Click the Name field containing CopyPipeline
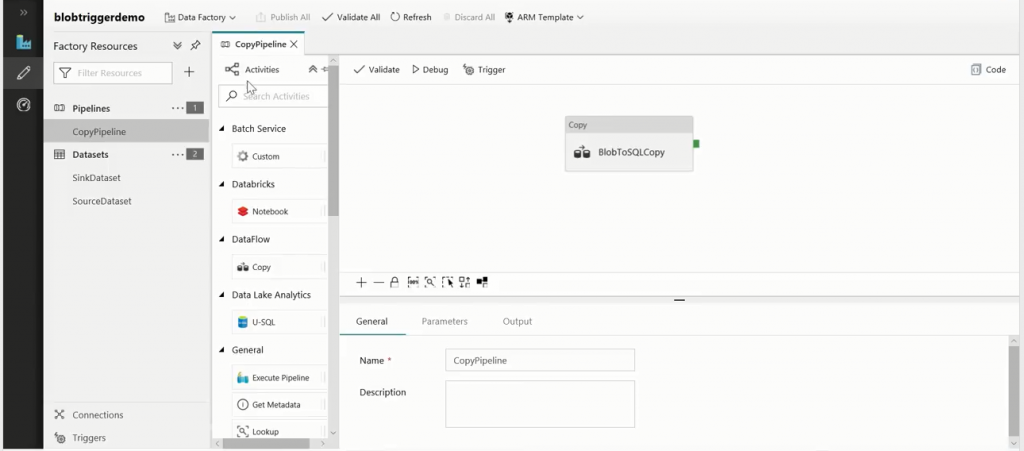1024x451 pixels. [x=540, y=360]
